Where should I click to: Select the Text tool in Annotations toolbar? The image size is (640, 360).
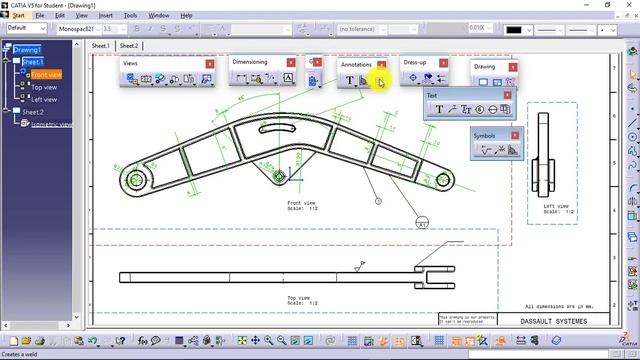pos(350,80)
